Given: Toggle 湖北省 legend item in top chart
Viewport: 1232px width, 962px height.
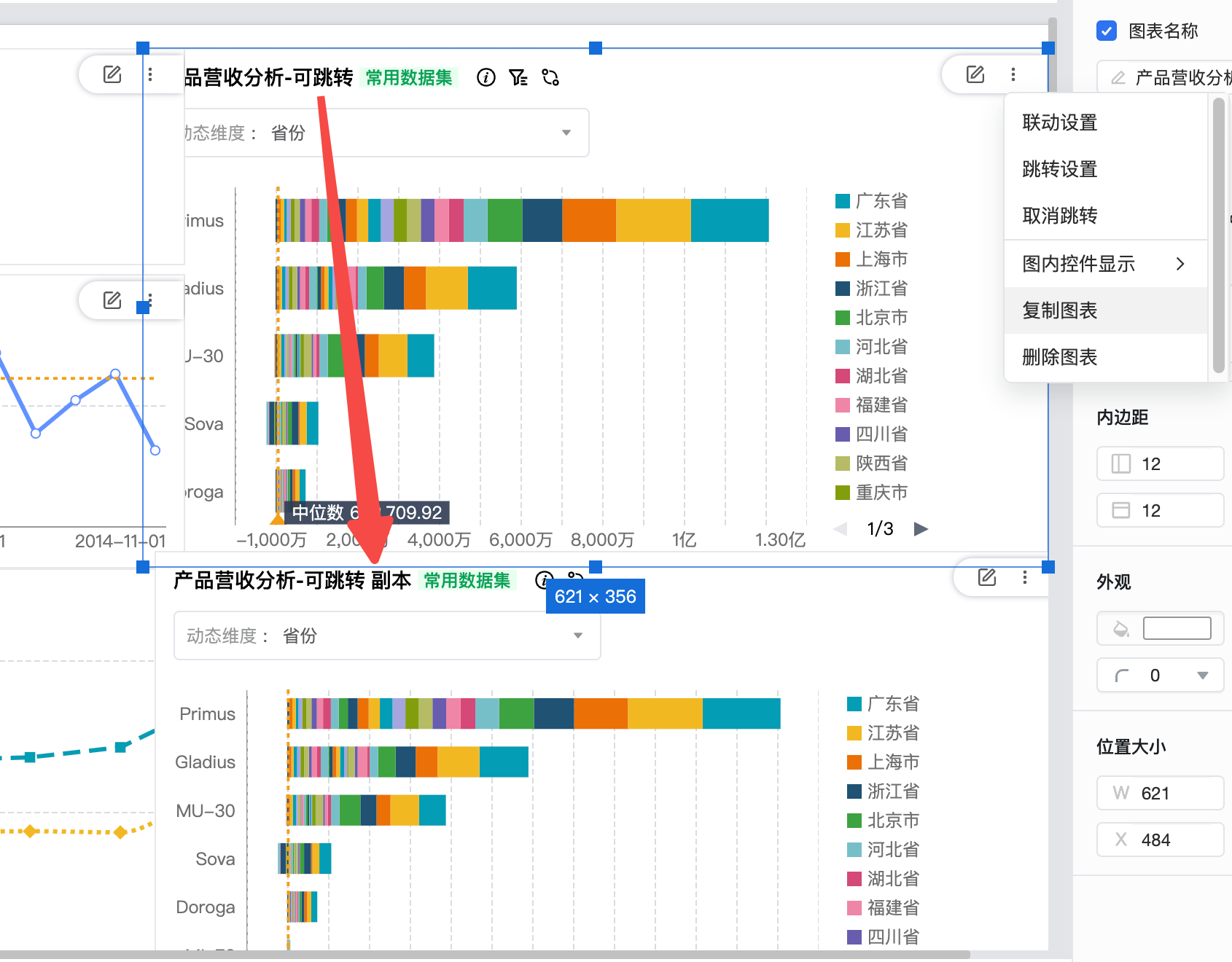Looking at the screenshot, I should click(x=872, y=376).
